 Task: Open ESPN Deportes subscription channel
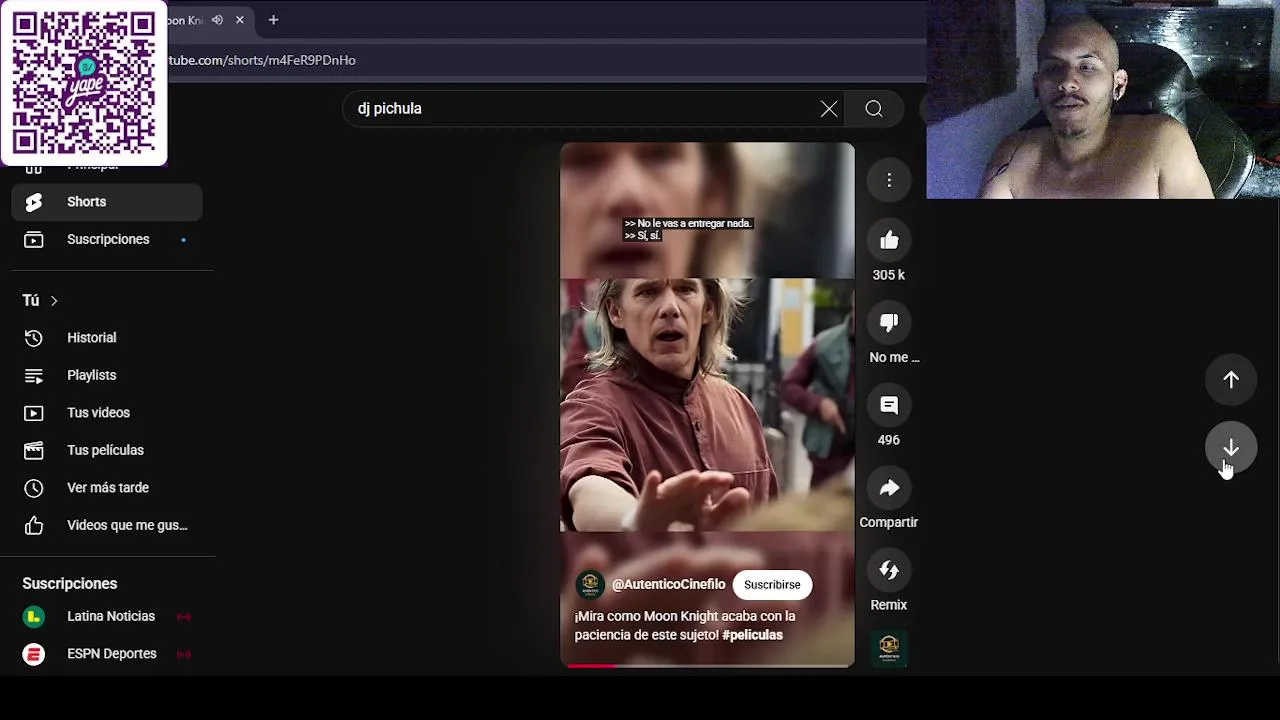coord(107,654)
